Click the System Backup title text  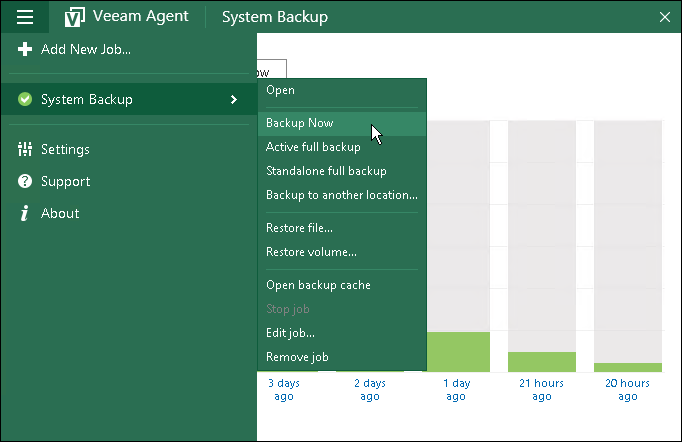275,17
